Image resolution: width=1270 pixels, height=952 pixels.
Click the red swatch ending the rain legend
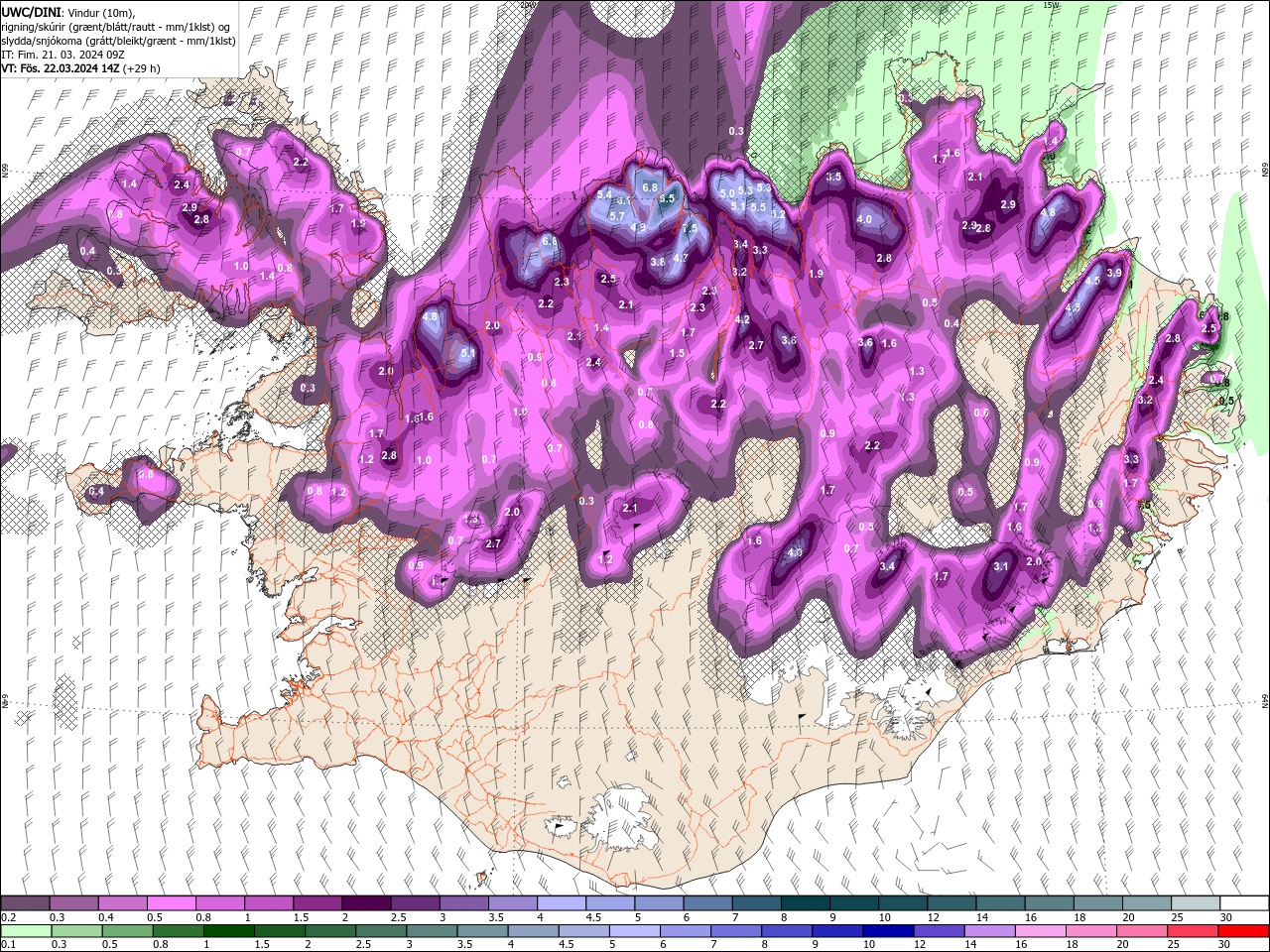pyautogui.click(x=1244, y=931)
